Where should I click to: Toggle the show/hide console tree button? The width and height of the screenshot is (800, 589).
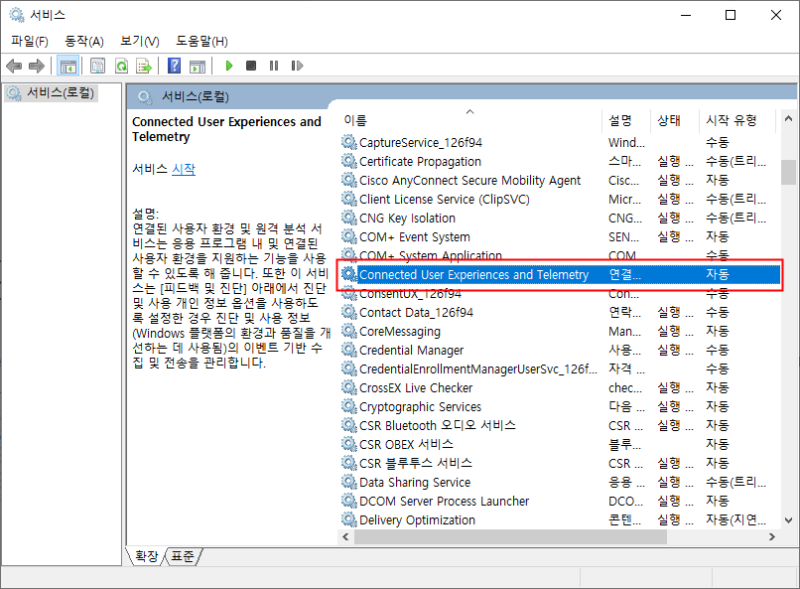pos(68,66)
